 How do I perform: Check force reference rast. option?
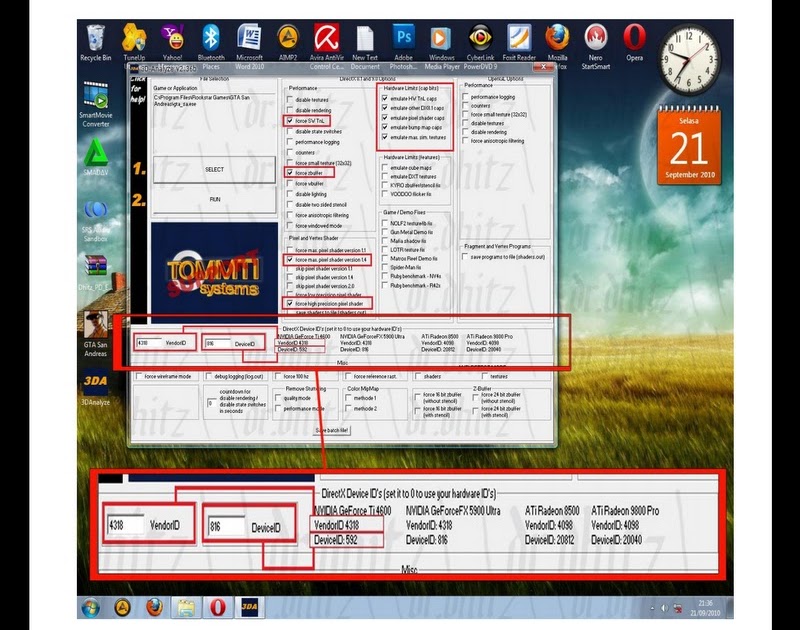point(348,376)
